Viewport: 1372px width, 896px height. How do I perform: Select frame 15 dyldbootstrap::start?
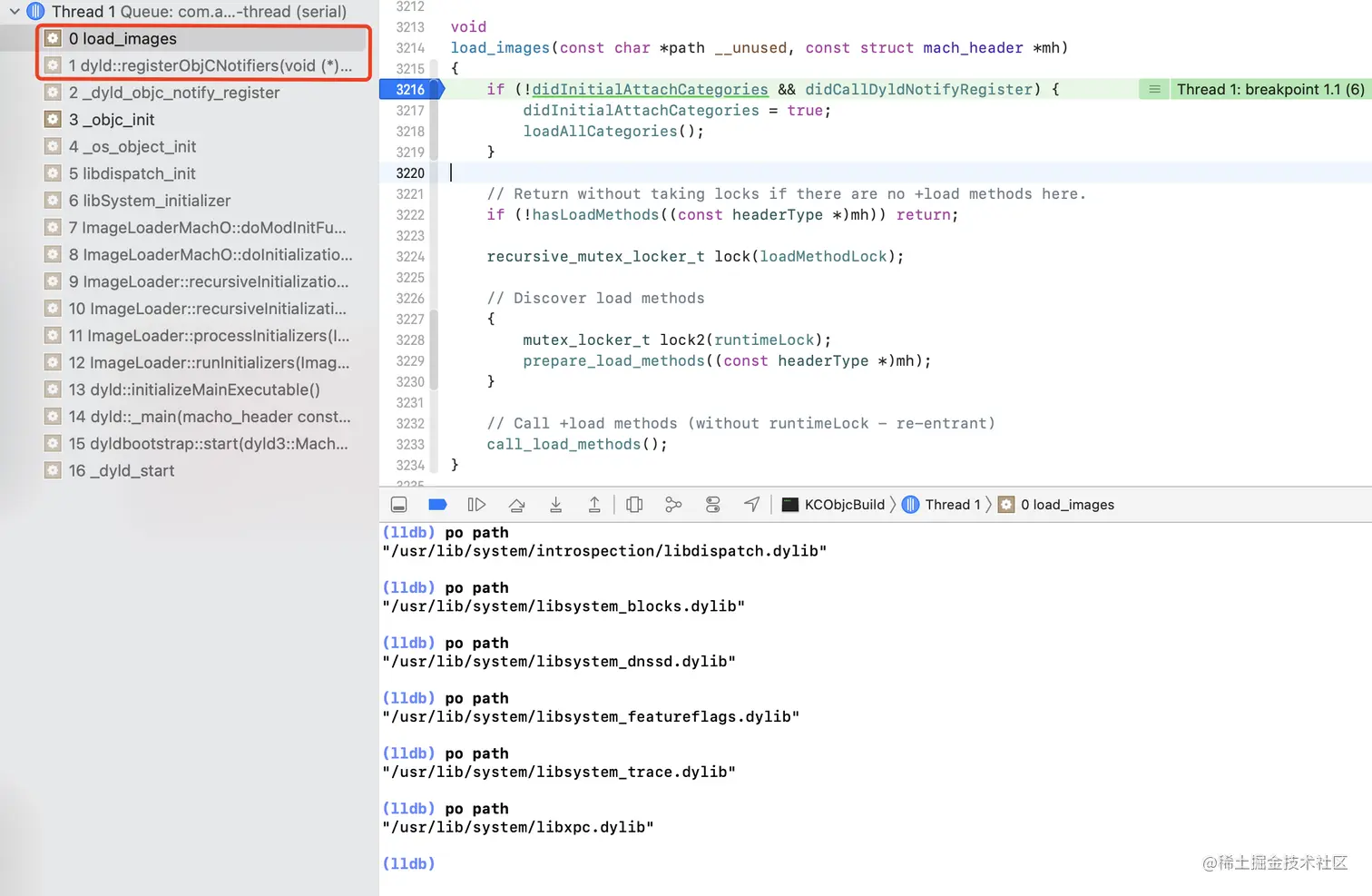click(x=189, y=444)
